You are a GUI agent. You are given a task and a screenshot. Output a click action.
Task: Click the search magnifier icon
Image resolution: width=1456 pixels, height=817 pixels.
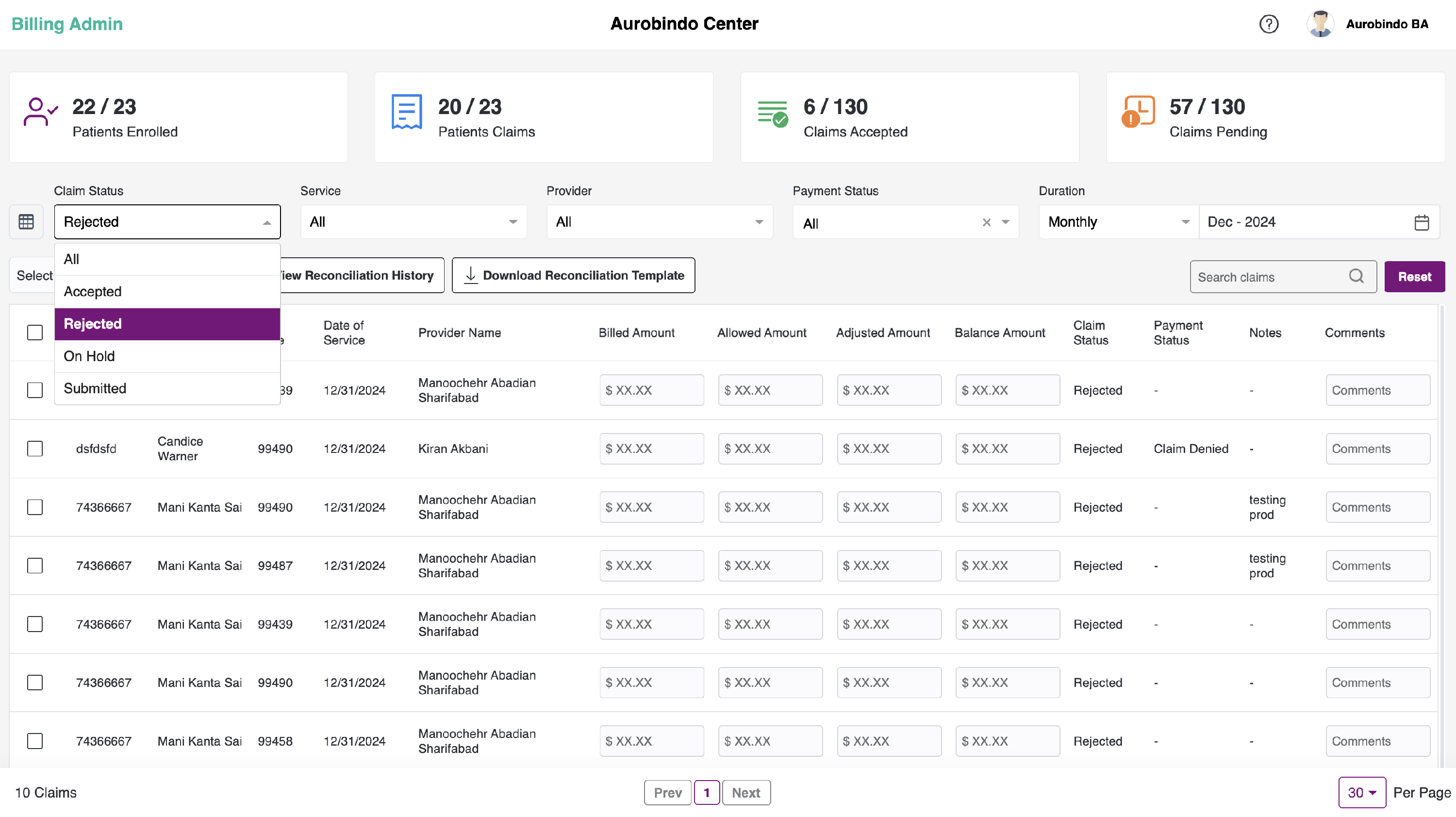click(1357, 277)
